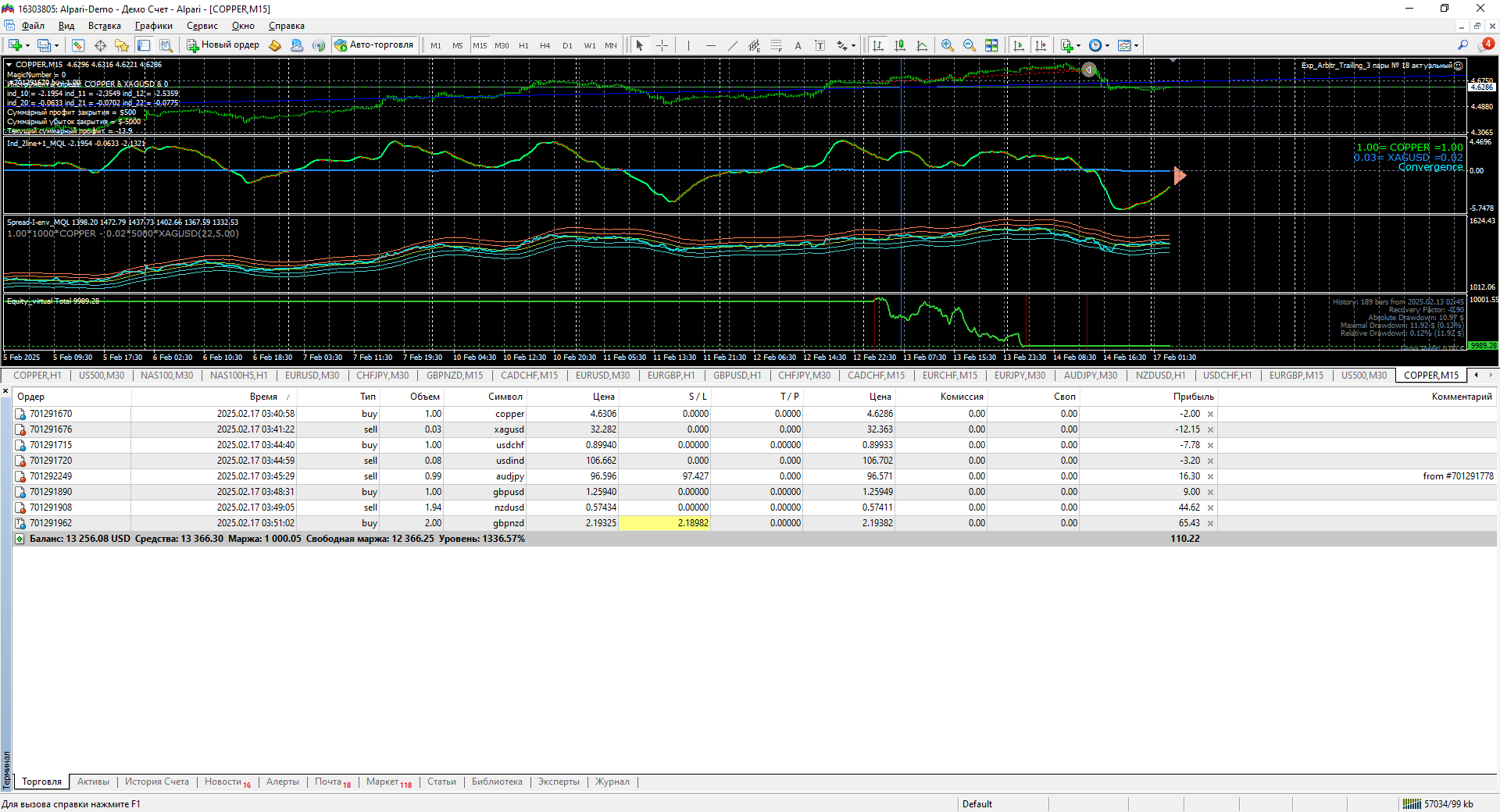Open the Сервис menu

(202, 26)
